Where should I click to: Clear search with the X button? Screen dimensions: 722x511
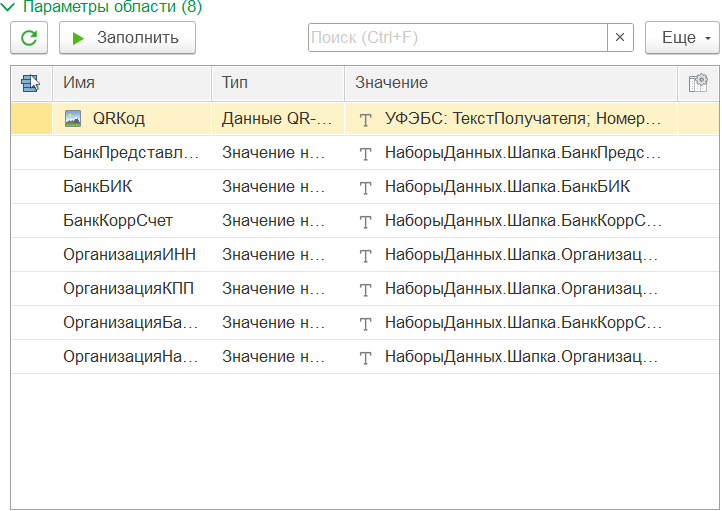(x=620, y=38)
